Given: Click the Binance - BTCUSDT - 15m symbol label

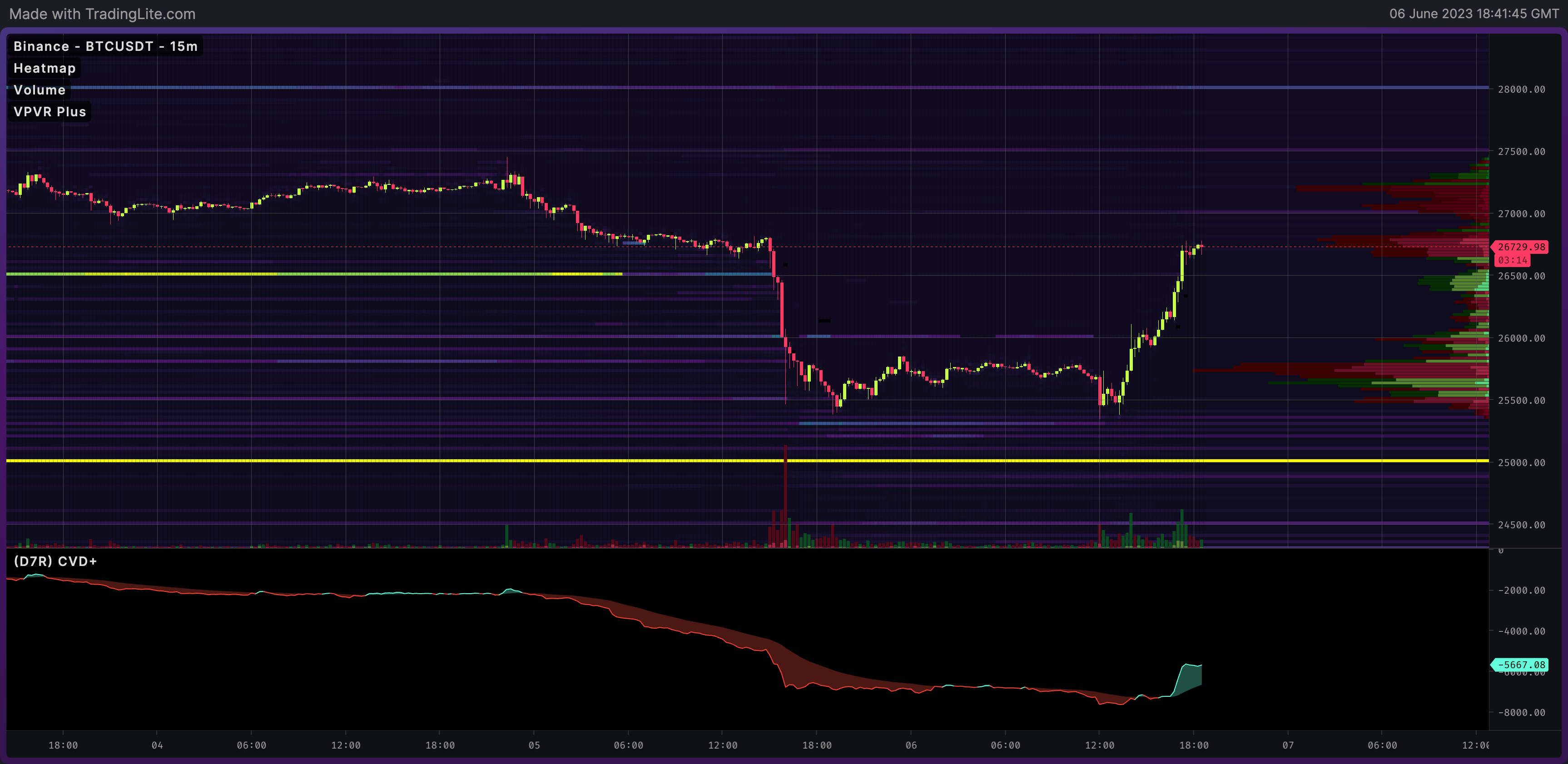Looking at the screenshot, I should click(105, 46).
